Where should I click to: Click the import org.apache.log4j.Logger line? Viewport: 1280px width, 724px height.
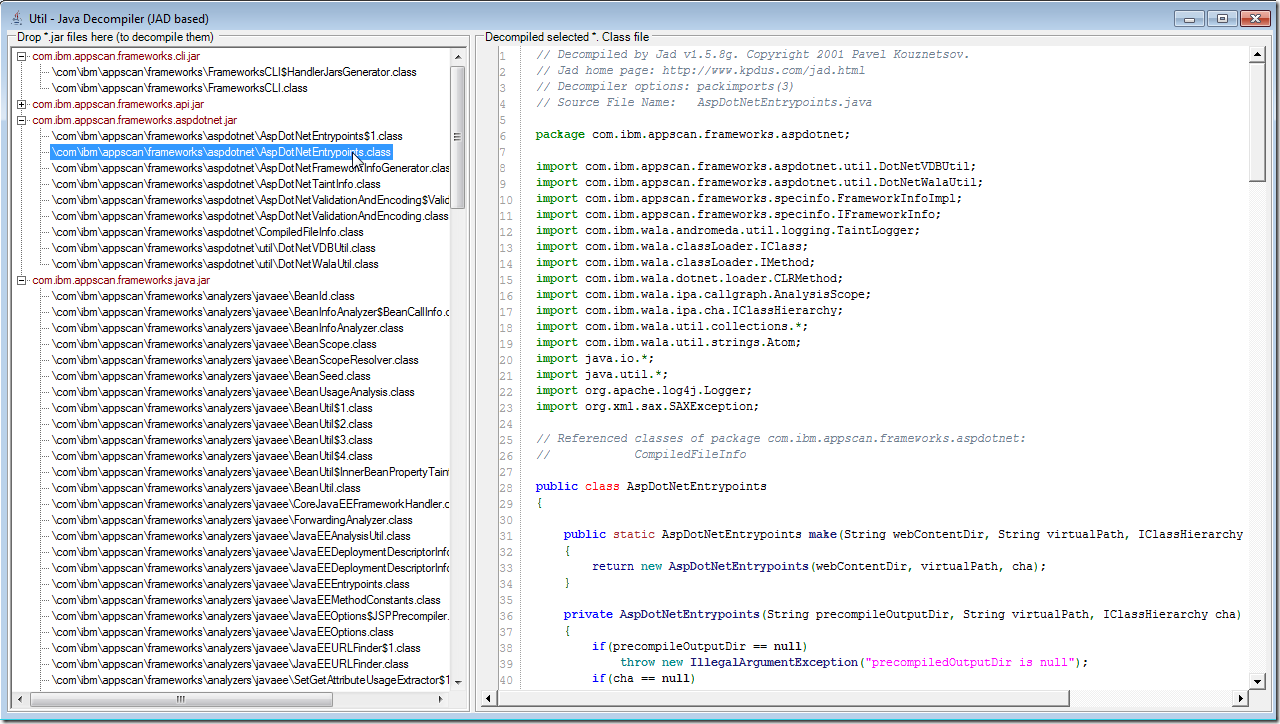(x=643, y=390)
